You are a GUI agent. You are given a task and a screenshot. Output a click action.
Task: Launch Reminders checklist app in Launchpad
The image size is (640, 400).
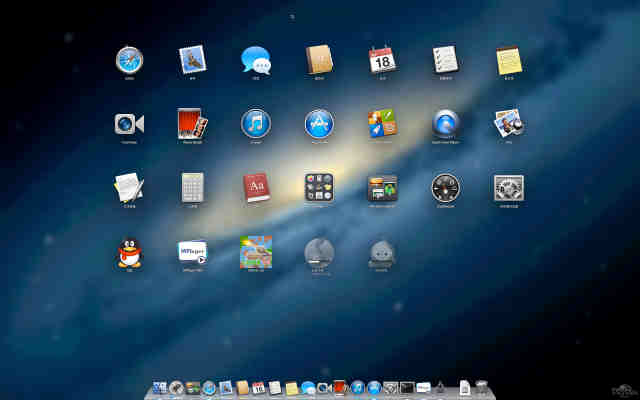click(x=446, y=60)
